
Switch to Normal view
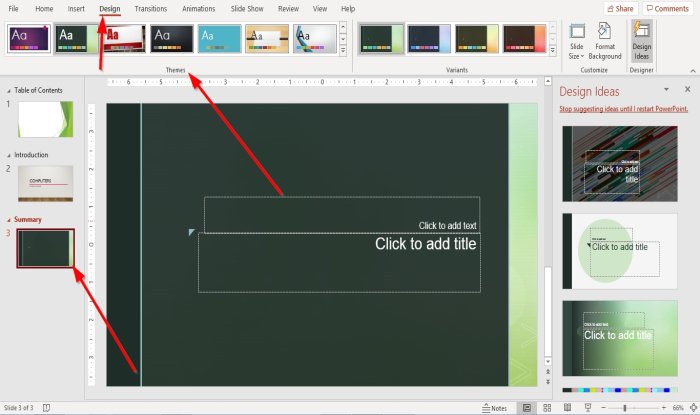pos(527,408)
